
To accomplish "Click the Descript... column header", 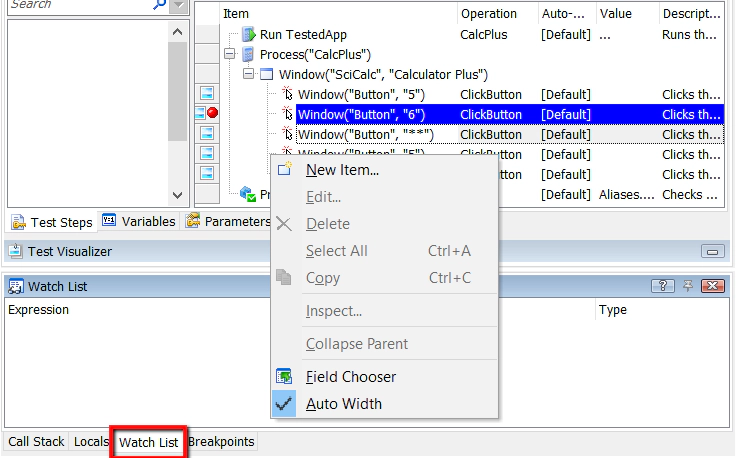I will [691, 14].
